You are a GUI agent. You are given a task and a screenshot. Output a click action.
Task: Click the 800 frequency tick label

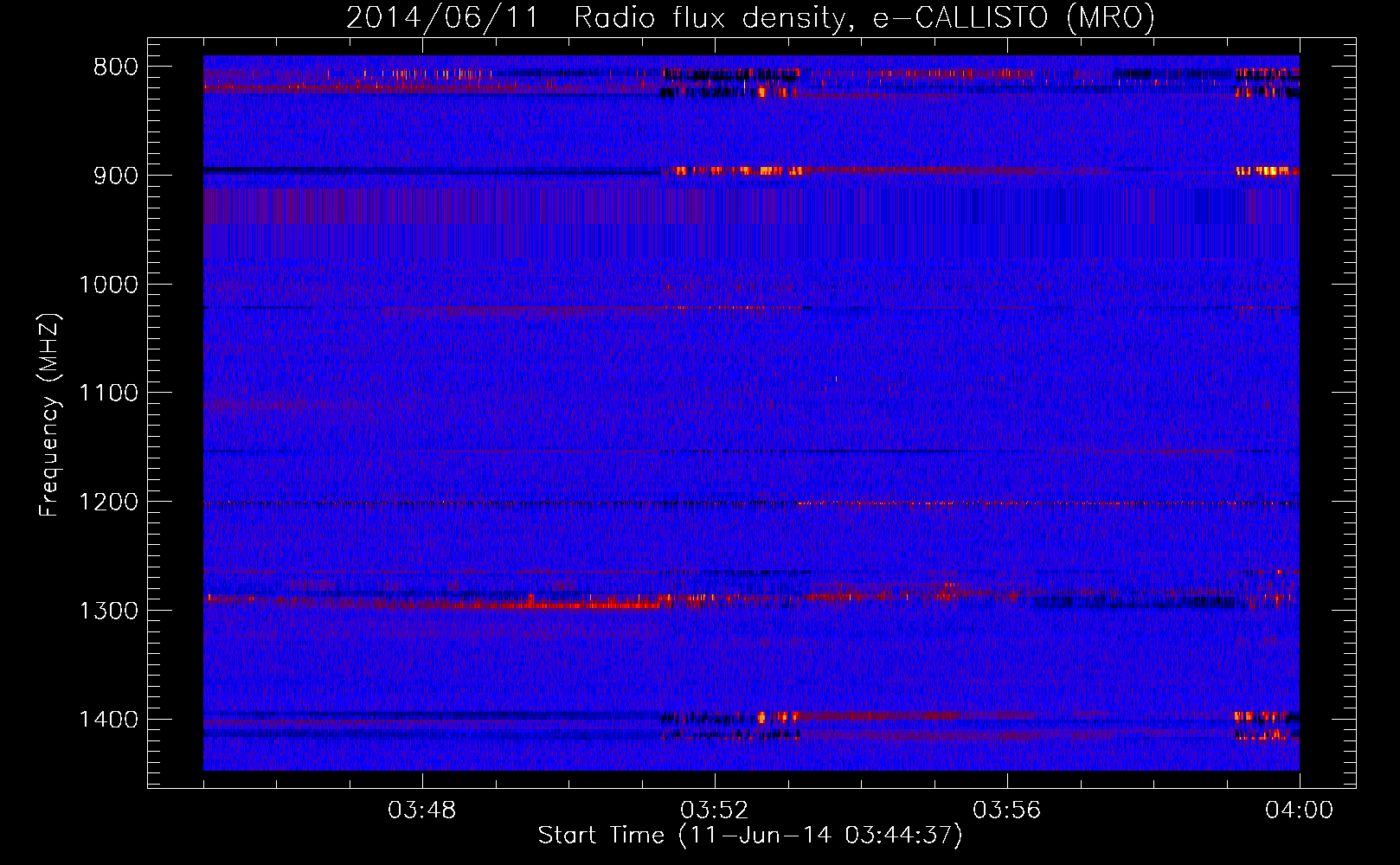coord(116,67)
